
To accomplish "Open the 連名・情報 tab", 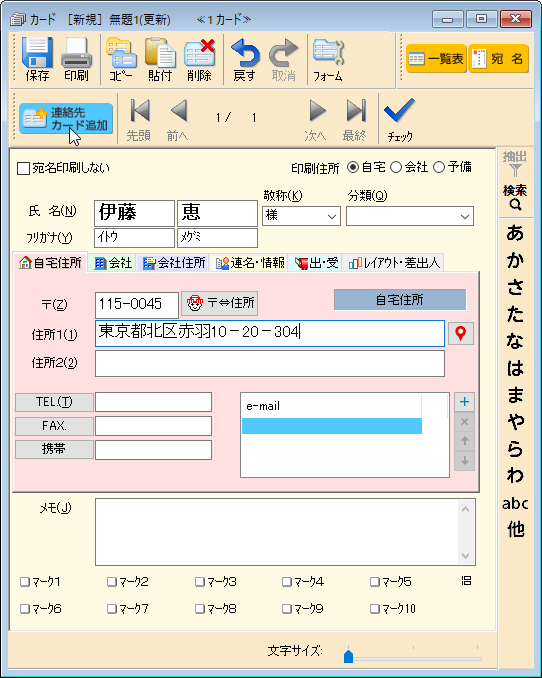I will [x=250, y=263].
